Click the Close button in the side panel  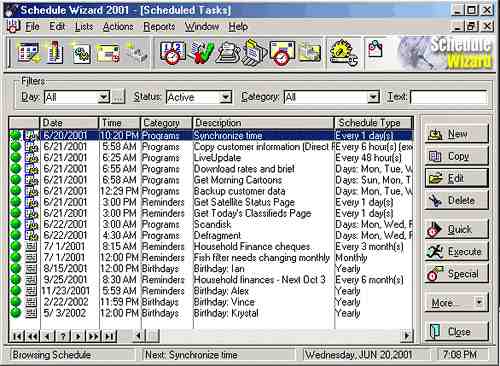pyautogui.click(x=456, y=331)
